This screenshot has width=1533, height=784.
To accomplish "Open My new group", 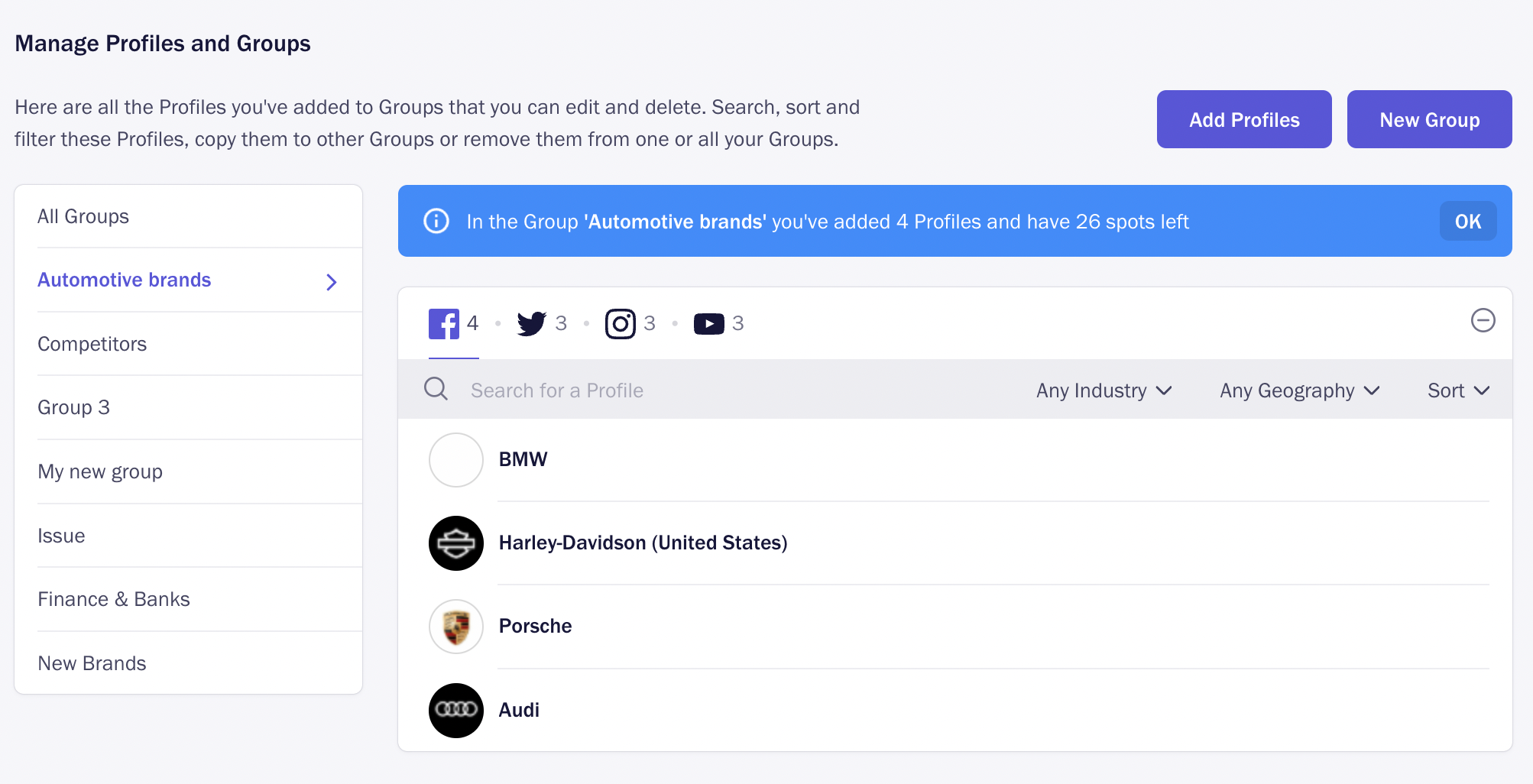I will [x=188, y=471].
